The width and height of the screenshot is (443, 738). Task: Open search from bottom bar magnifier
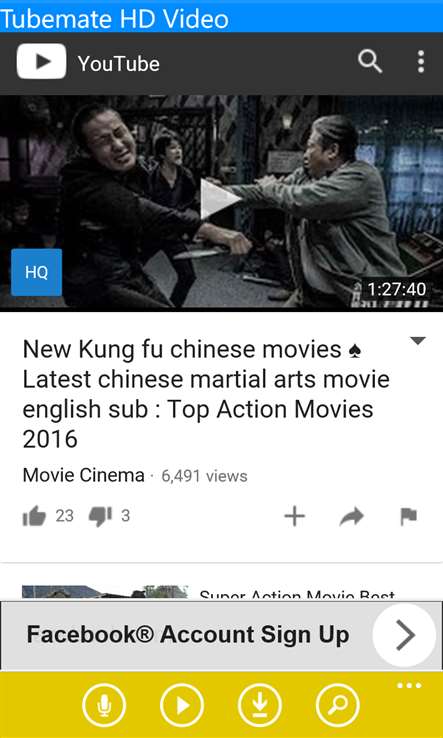[338, 706]
